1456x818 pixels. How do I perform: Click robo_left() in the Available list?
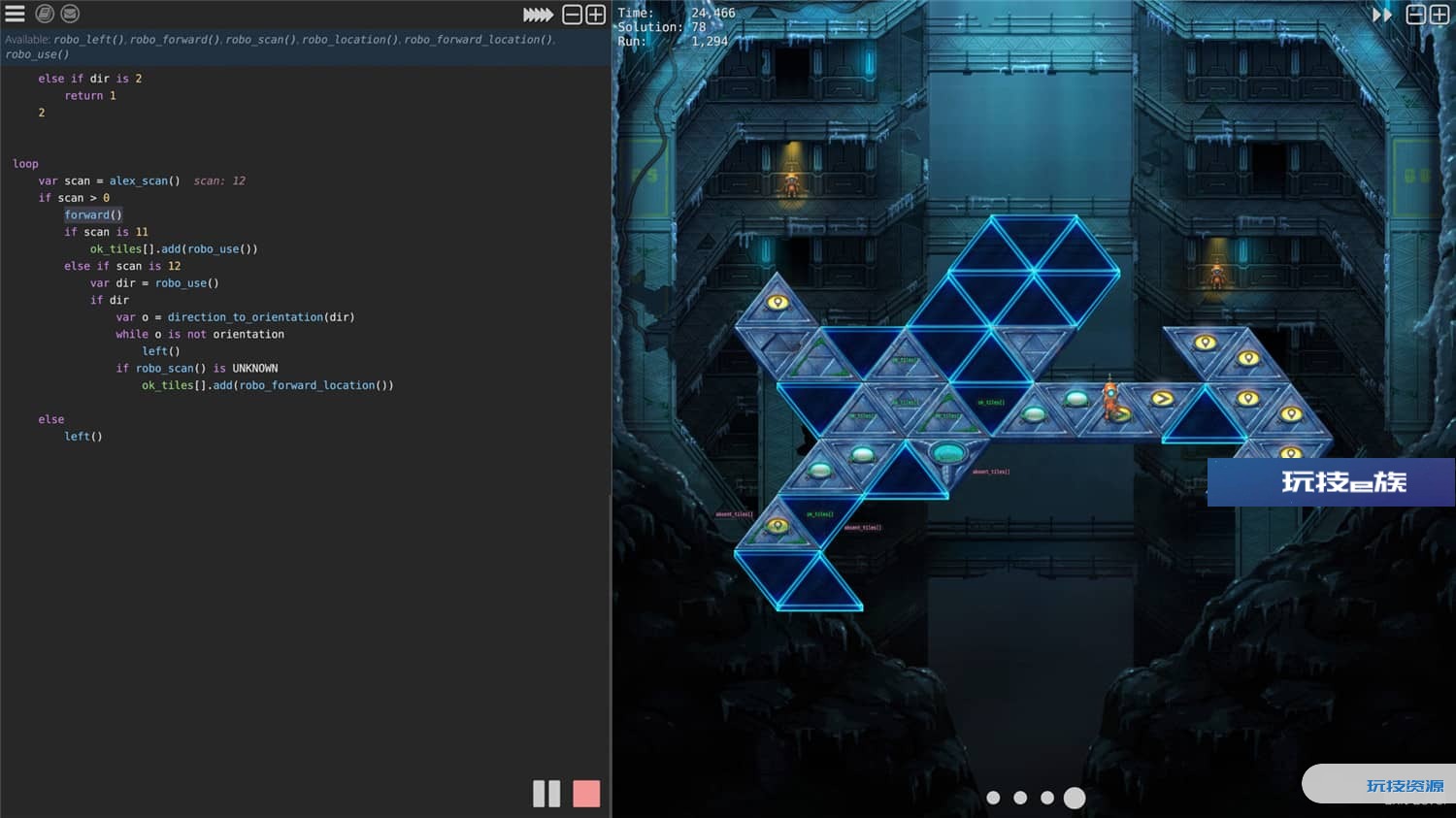pos(89,40)
